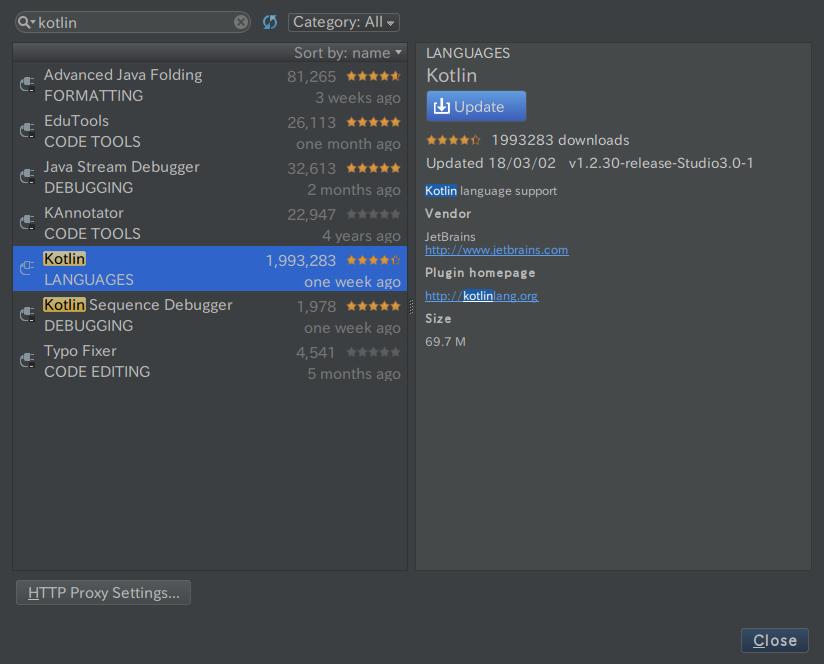Click the star rating of Kotlin in list
The image size is (824, 664).
(x=373, y=260)
